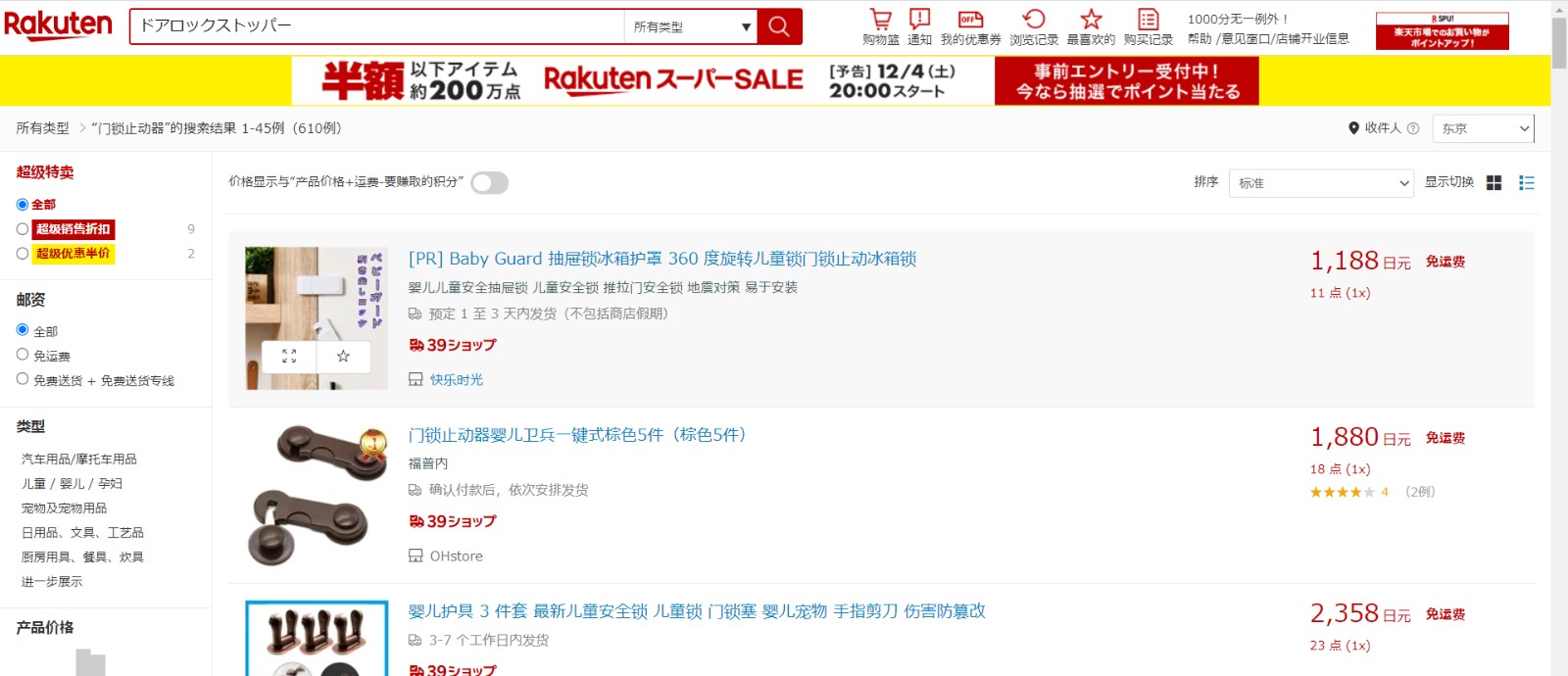Visit the 快乐时光 shop

coord(457,380)
